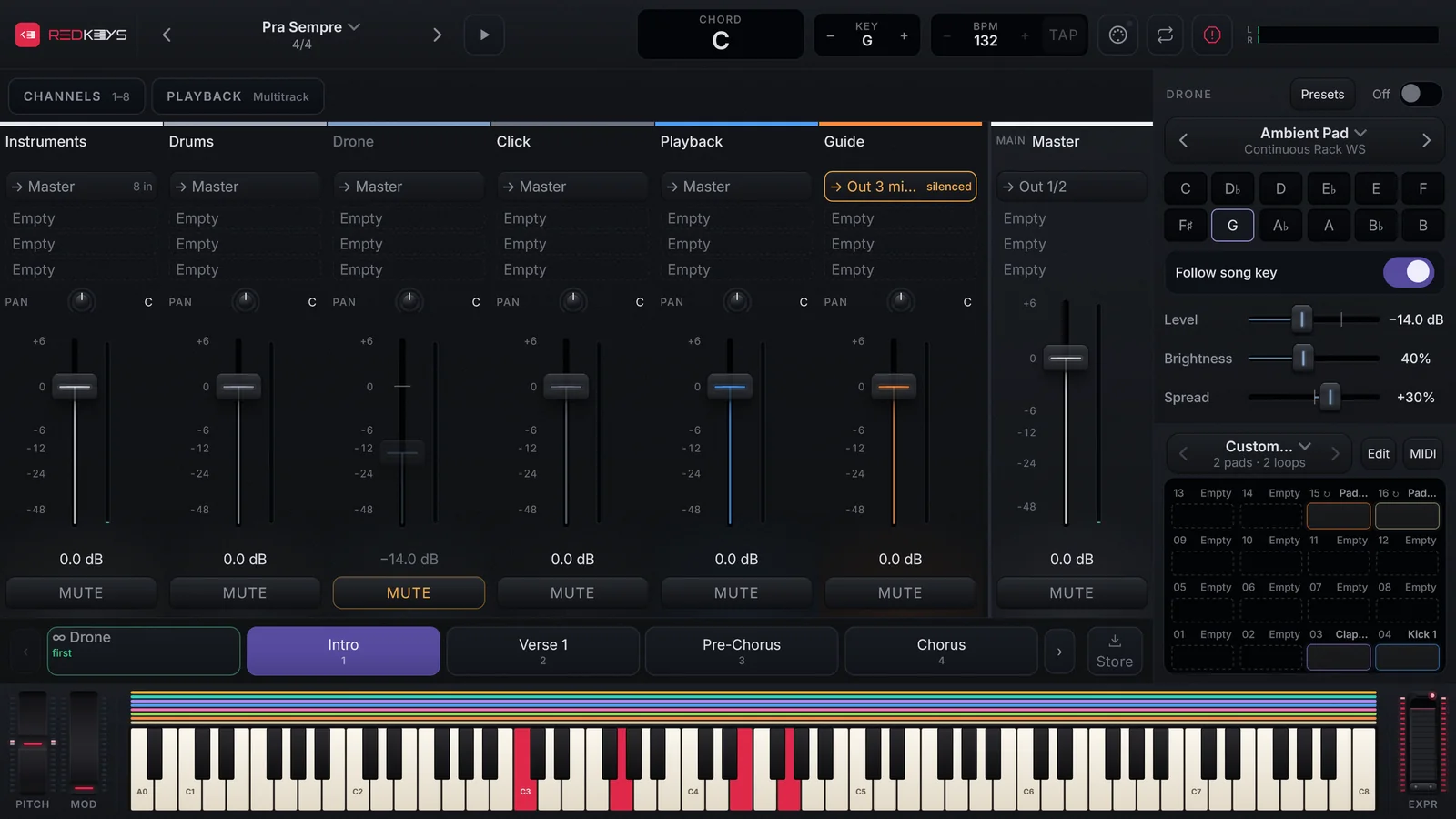Select drone key D

tap(1280, 188)
